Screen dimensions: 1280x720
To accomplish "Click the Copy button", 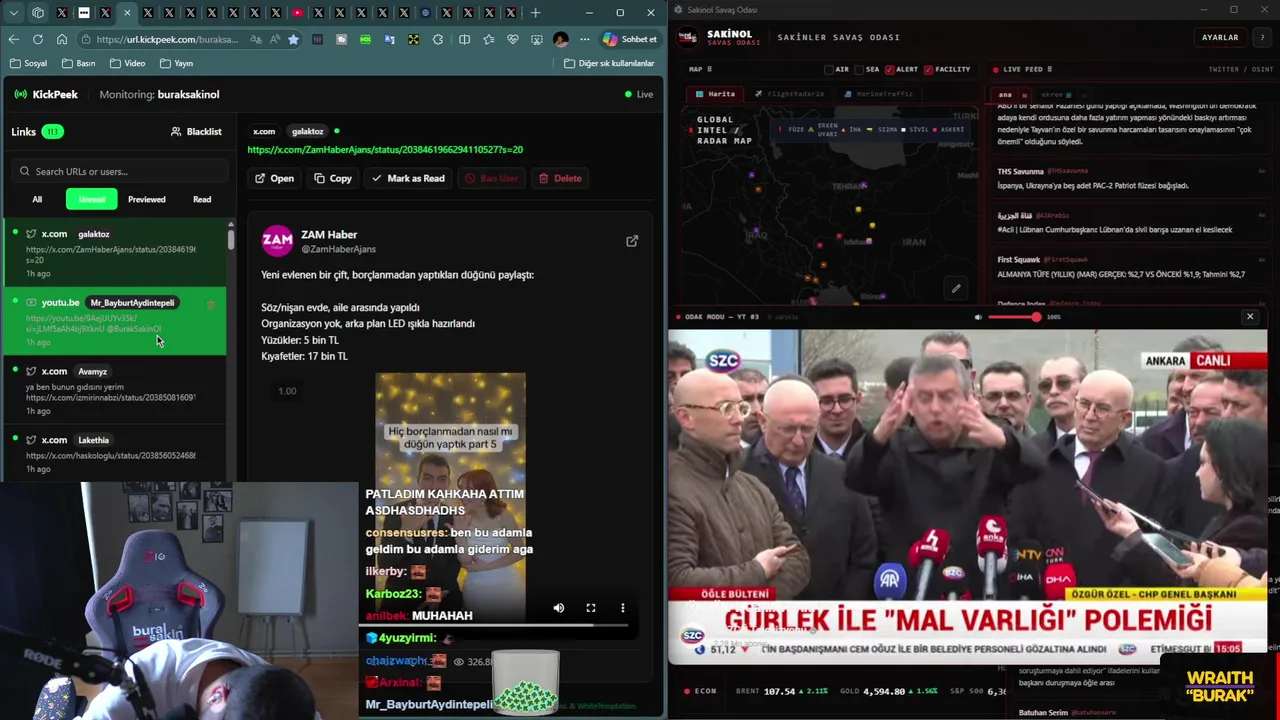I will click(333, 178).
